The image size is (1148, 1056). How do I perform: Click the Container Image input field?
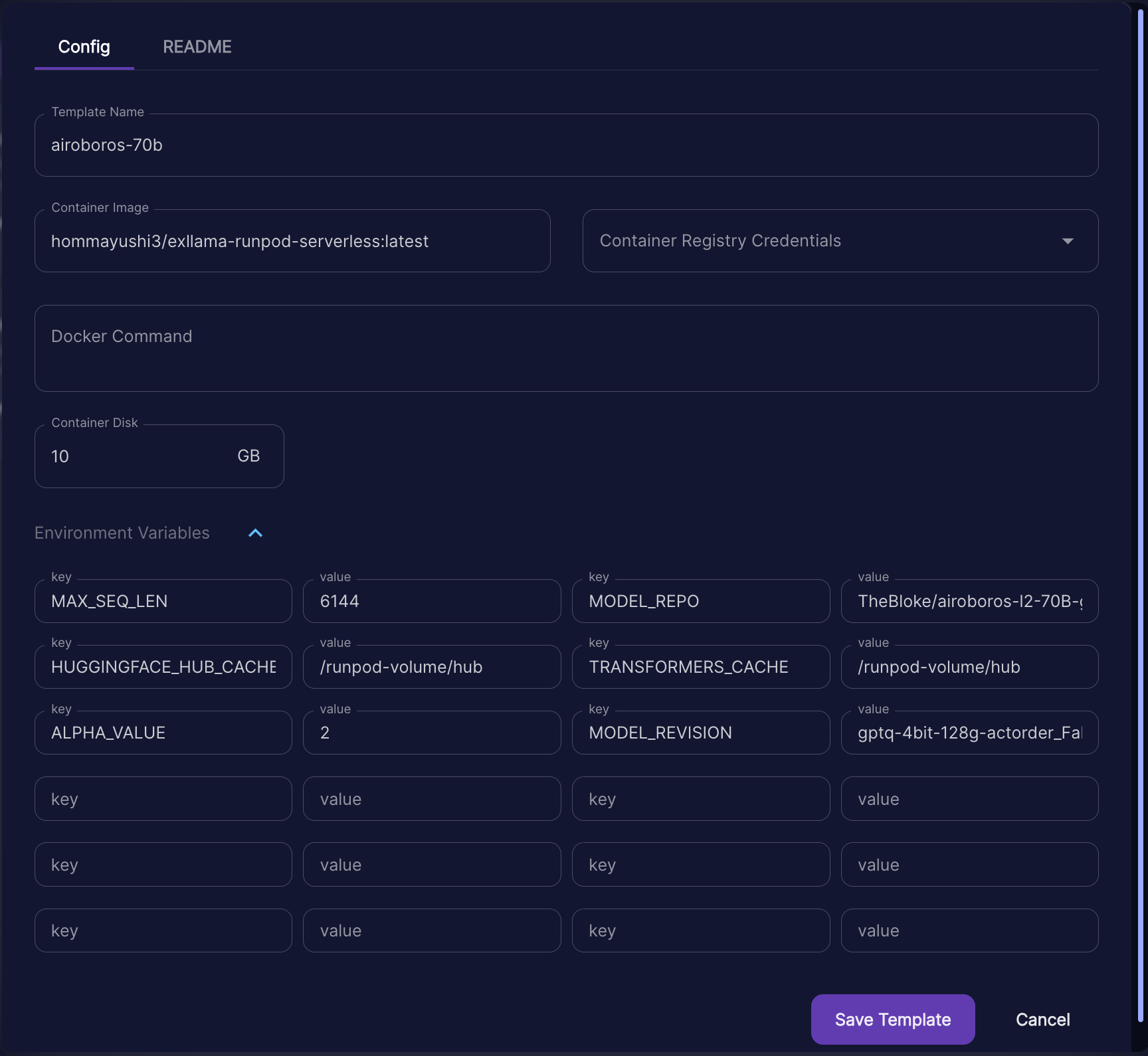click(292, 240)
